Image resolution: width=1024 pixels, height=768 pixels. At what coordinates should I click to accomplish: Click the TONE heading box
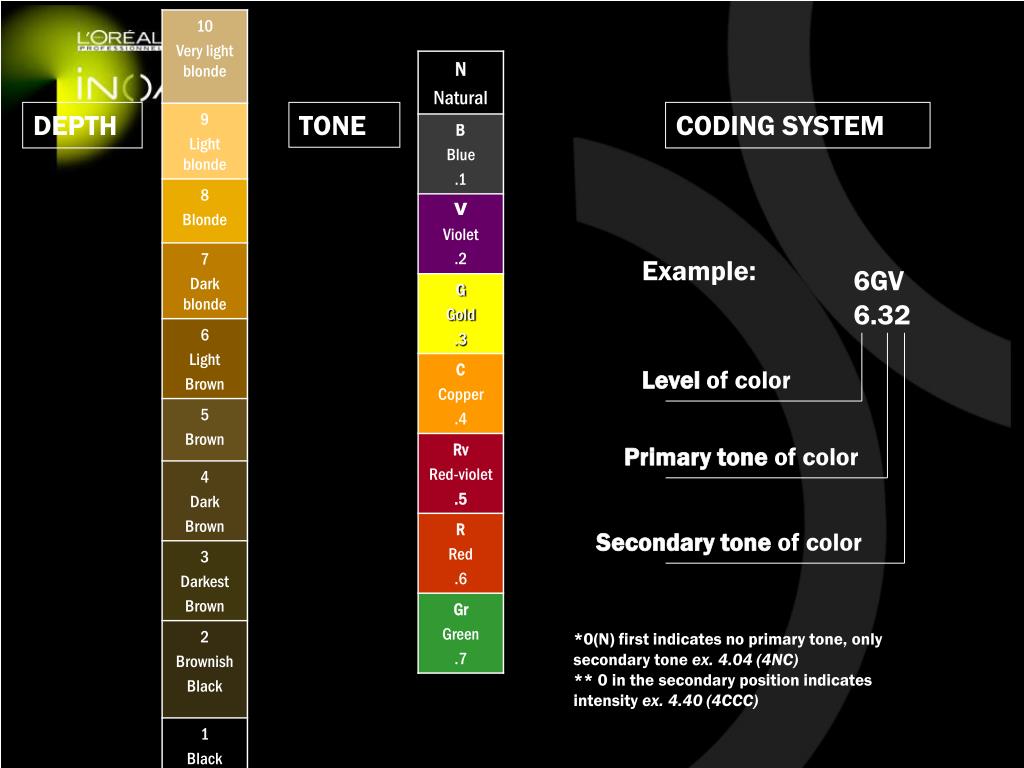(344, 125)
